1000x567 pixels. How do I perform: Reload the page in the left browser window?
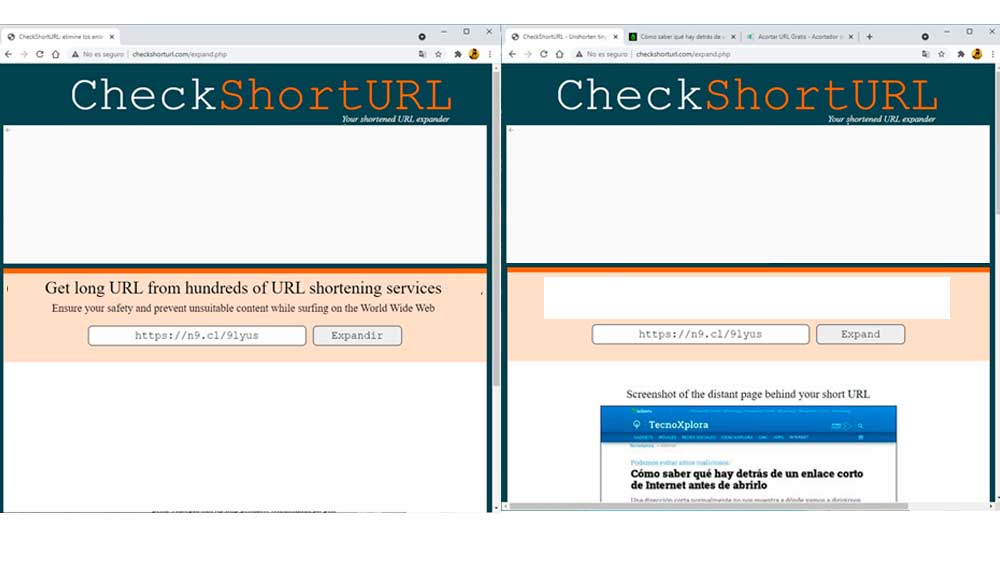click(x=40, y=54)
